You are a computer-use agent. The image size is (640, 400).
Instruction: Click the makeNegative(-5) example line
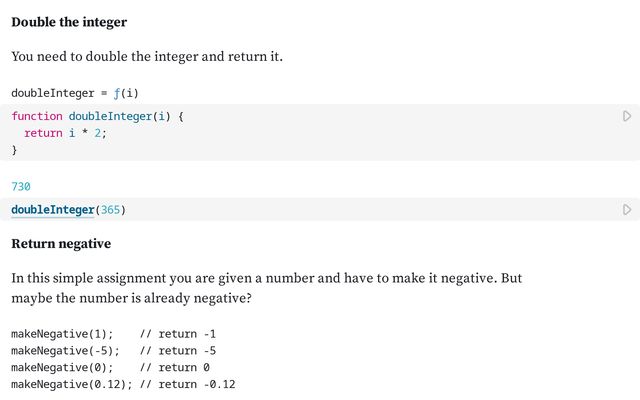click(65, 351)
